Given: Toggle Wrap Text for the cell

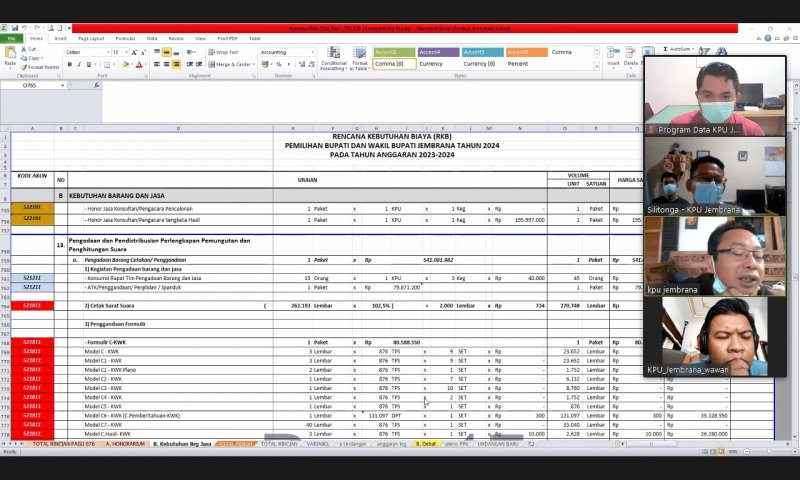Looking at the screenshot, I should tap(224, 52).
